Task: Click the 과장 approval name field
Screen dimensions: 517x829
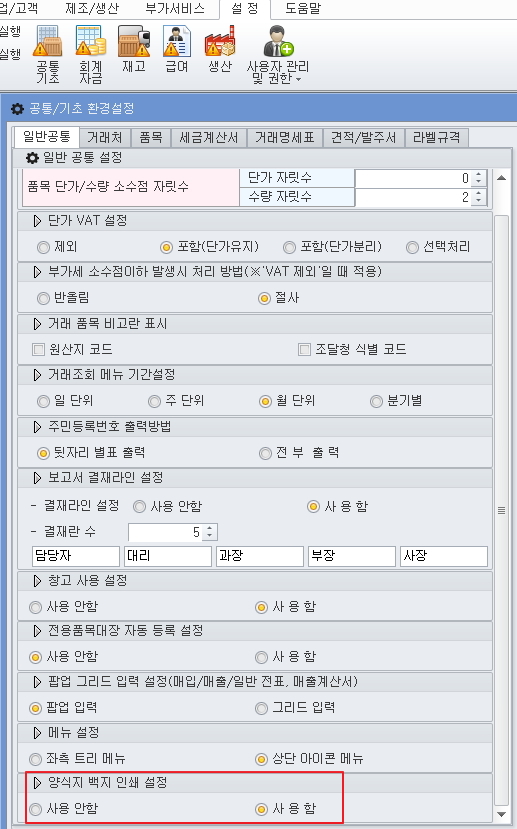Action: [260, 556]
